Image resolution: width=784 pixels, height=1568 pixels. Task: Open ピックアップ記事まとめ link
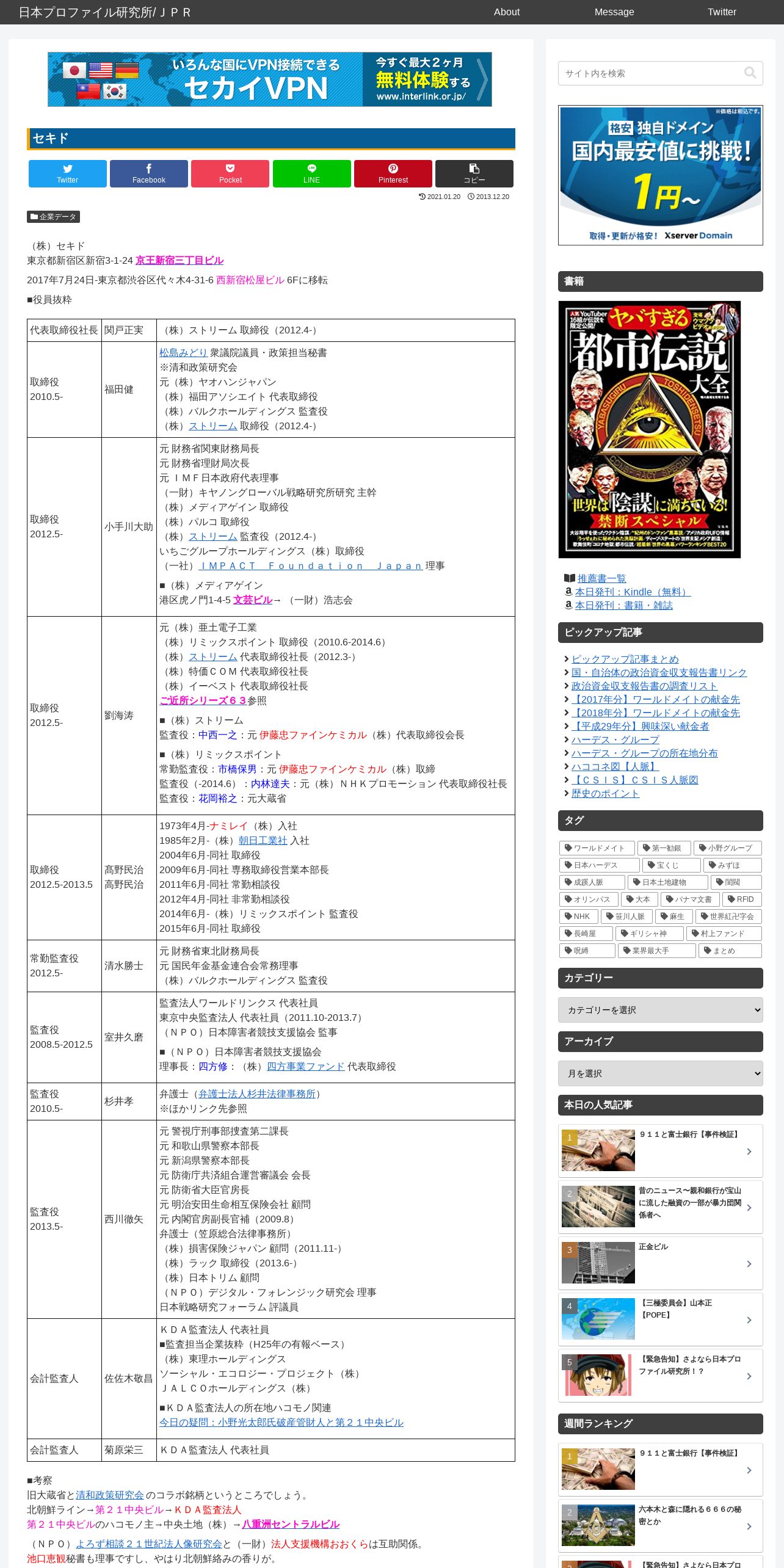coord(625,659)
